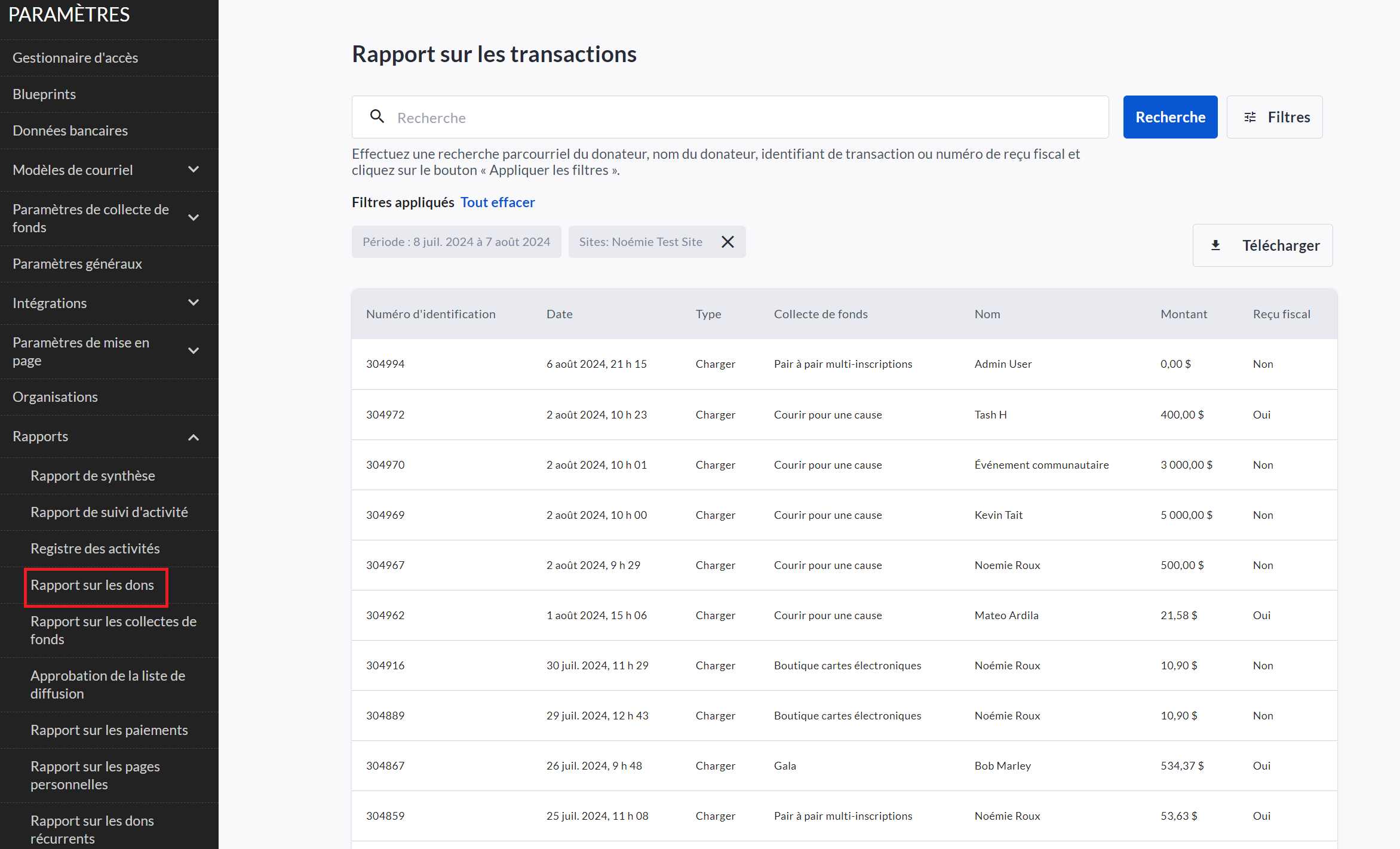
Task: Open Rapport sur les paiements
Action: point(109,730)
